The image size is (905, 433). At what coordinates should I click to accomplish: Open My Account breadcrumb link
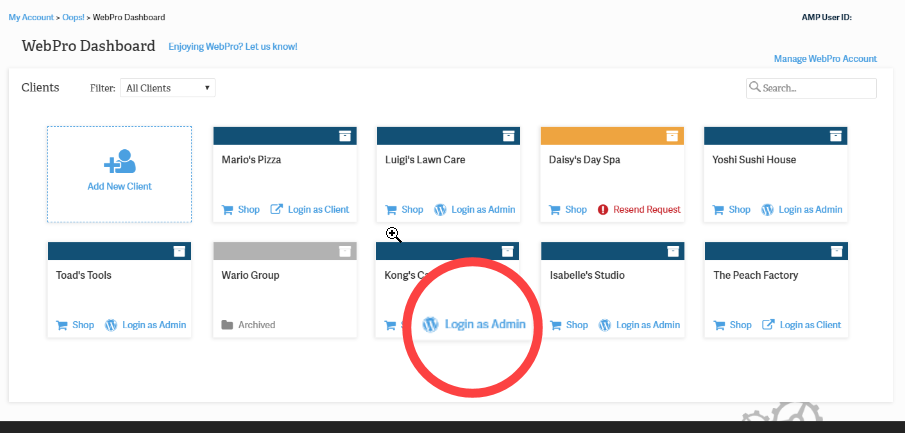click(x=28, y=17)
